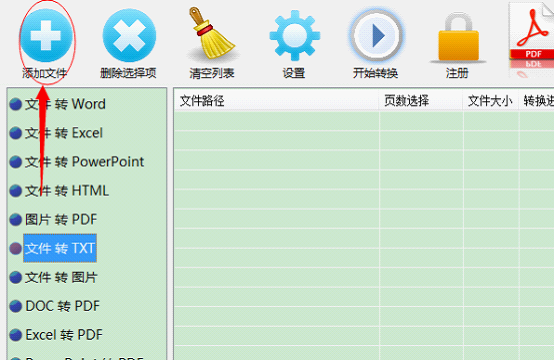Open Settings (设置) gear icon
The image size is (555, 361).
coord(294,35)
